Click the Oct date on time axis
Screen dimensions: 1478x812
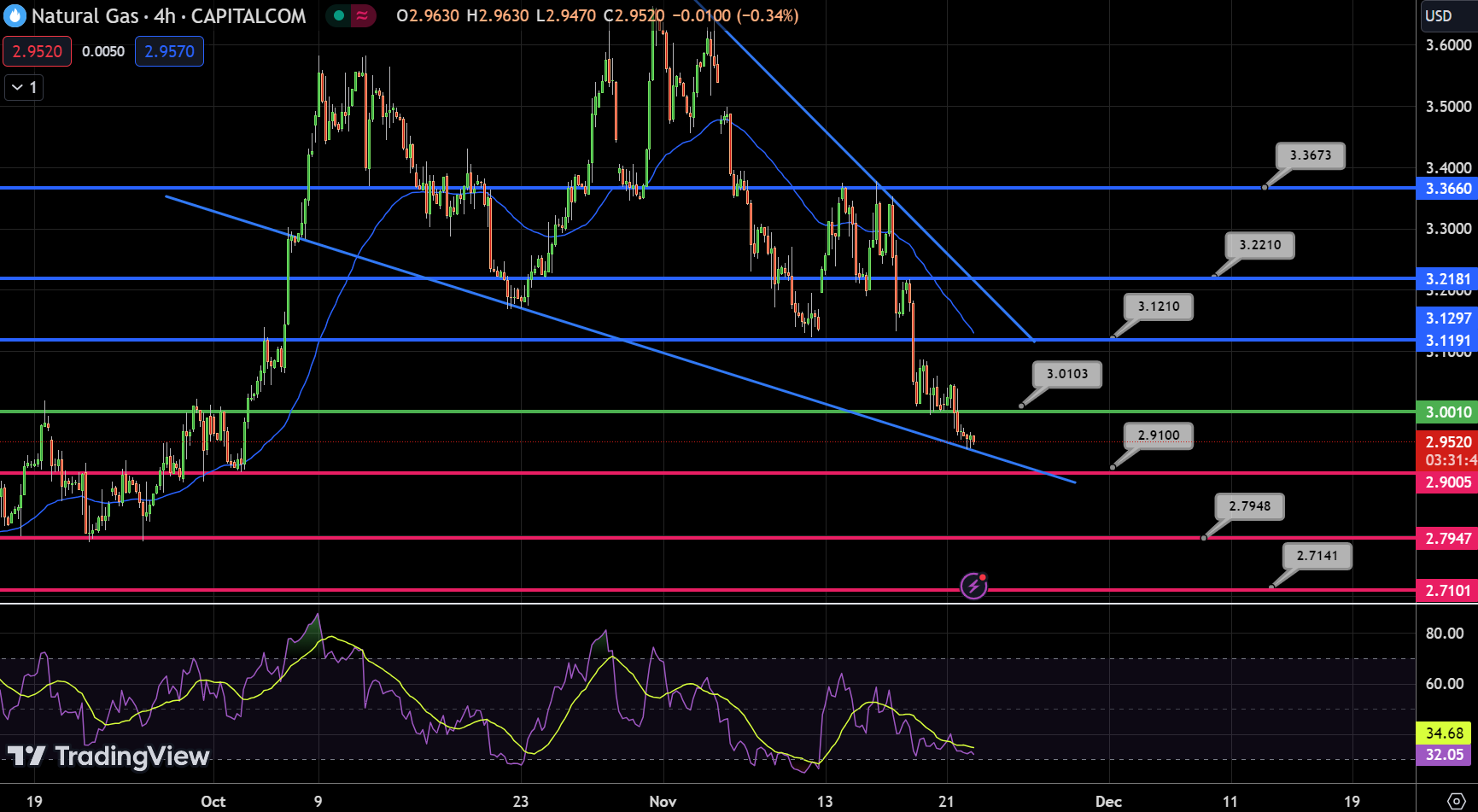tap(213, 801)
